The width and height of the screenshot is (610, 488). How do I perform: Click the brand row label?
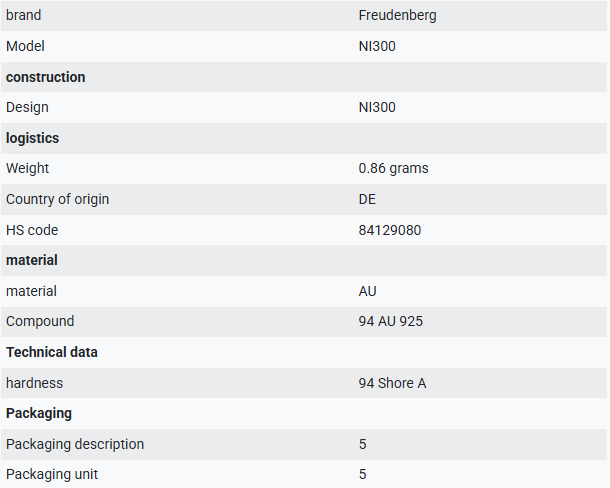pos(24,16)
